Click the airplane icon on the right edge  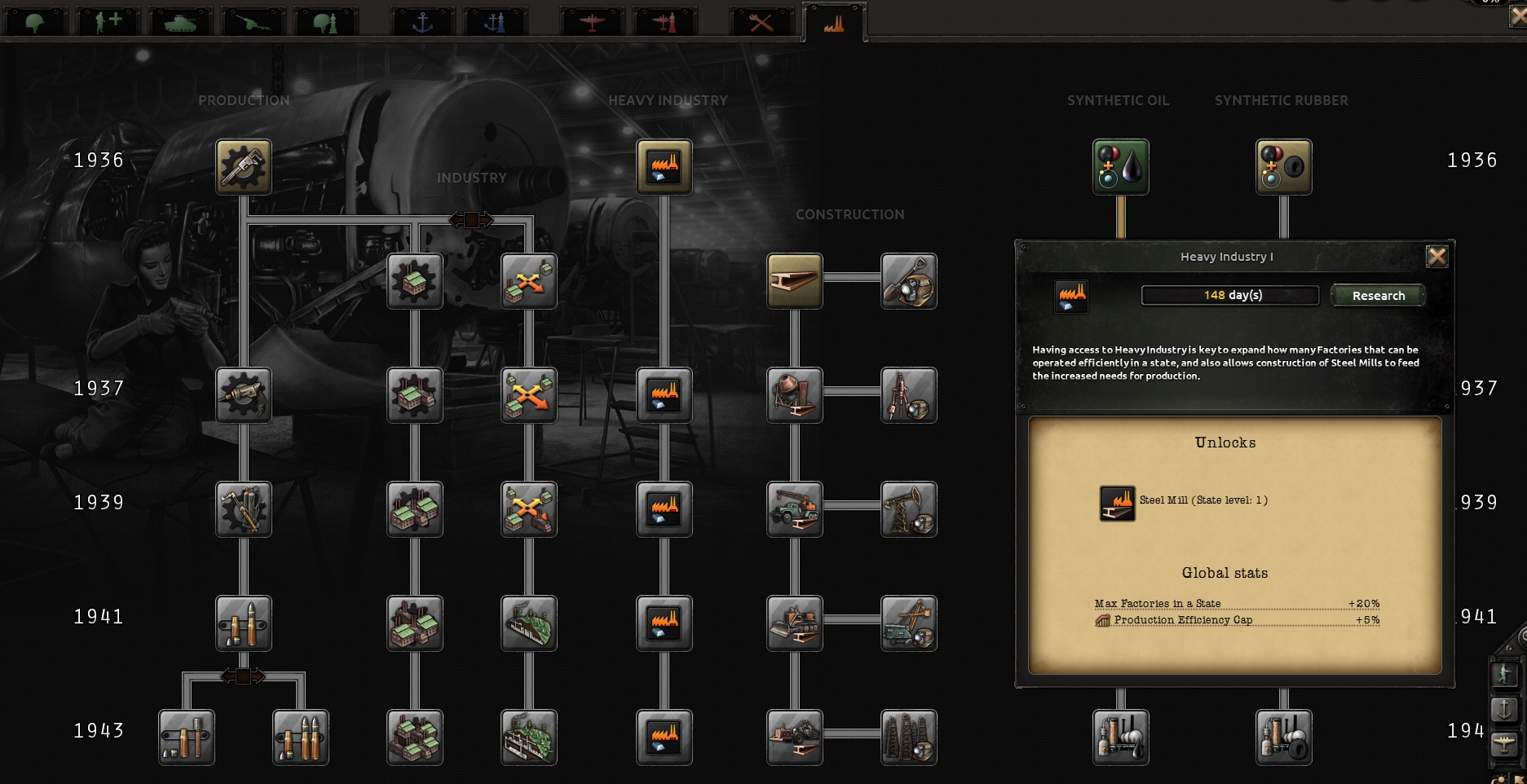(1504, 744)
